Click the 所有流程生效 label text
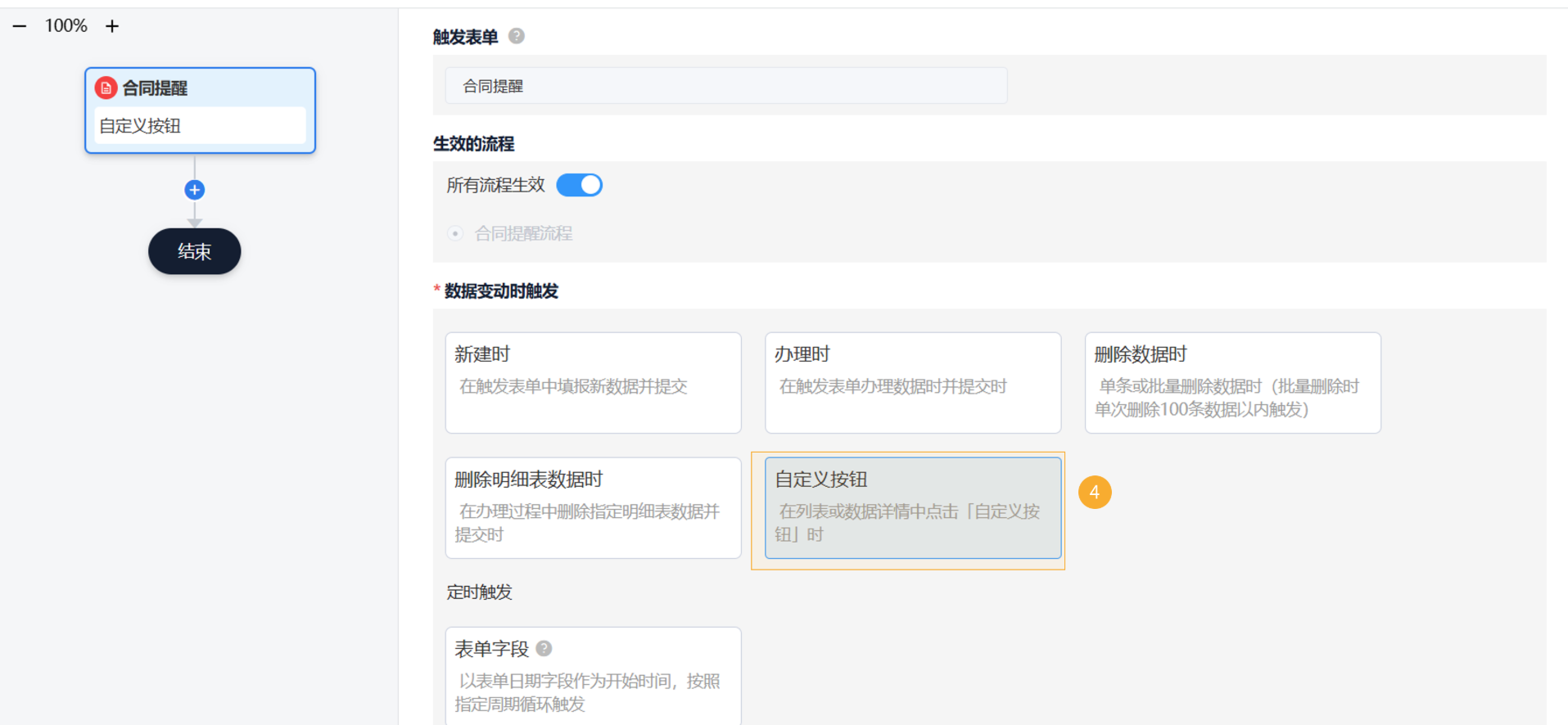The width and height of the screenshot is (1568, 725). point(495,185)
